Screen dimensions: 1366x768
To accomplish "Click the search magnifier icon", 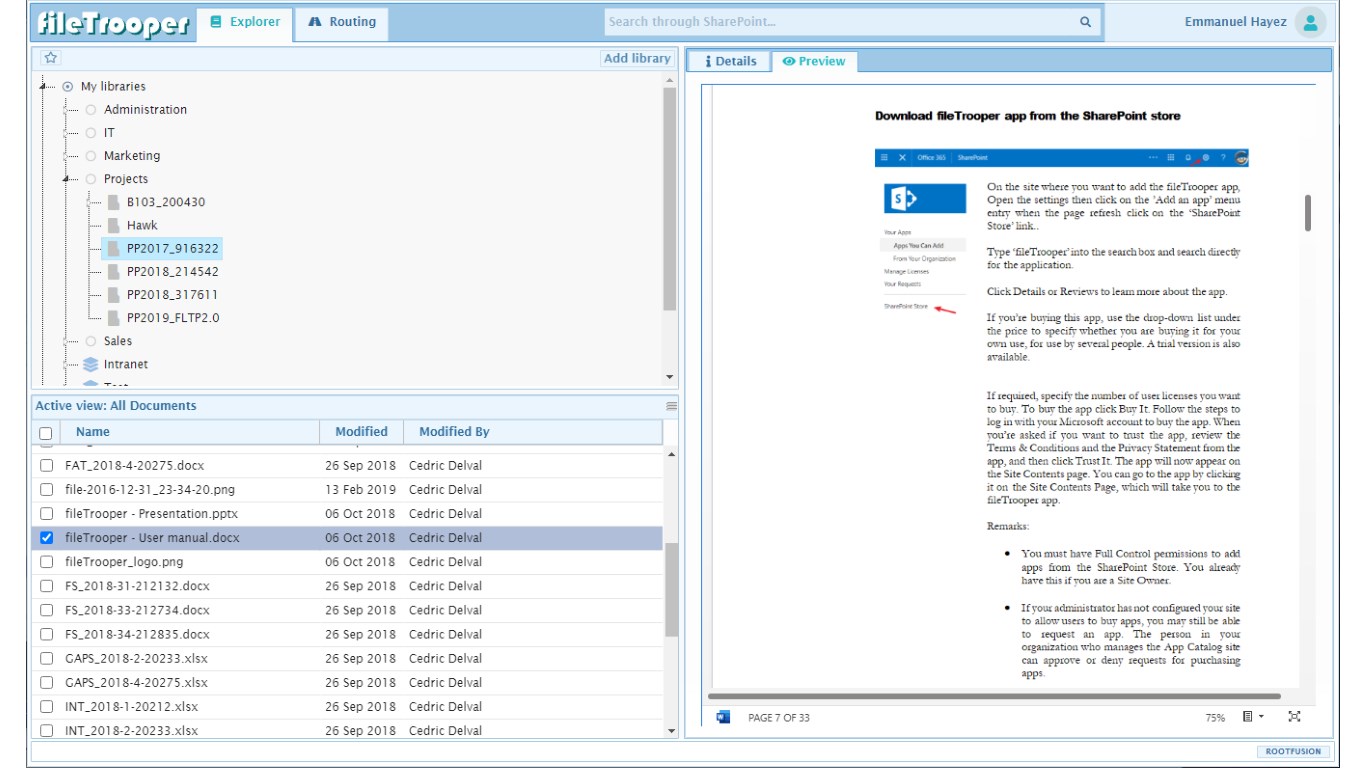I will tap(1085, 22).
